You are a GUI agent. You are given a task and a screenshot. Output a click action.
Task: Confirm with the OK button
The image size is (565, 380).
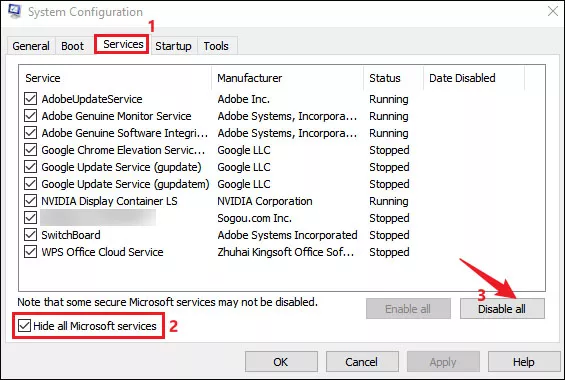(x=281, y=362)
